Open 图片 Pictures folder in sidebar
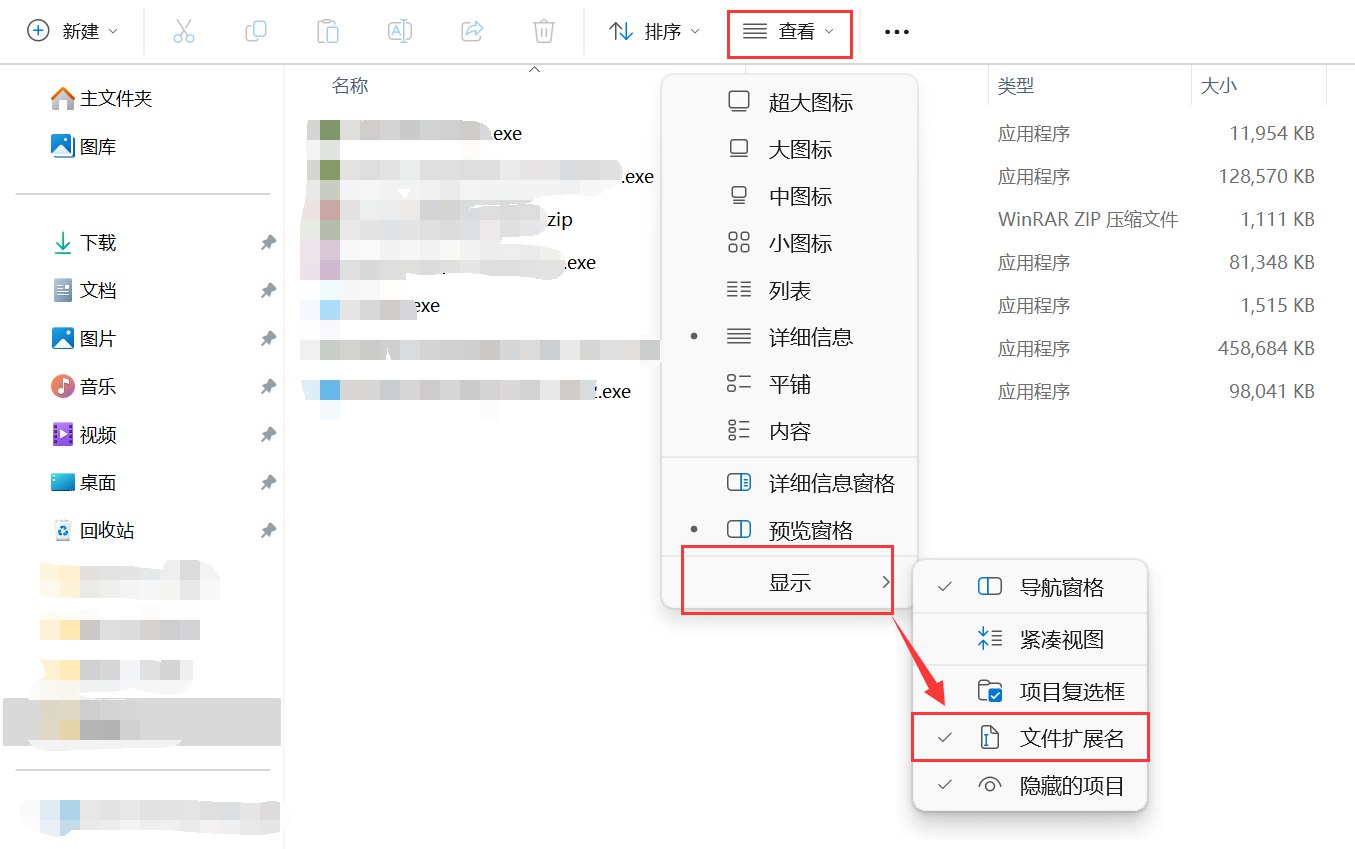1355x849 pixels. [84, 338]
